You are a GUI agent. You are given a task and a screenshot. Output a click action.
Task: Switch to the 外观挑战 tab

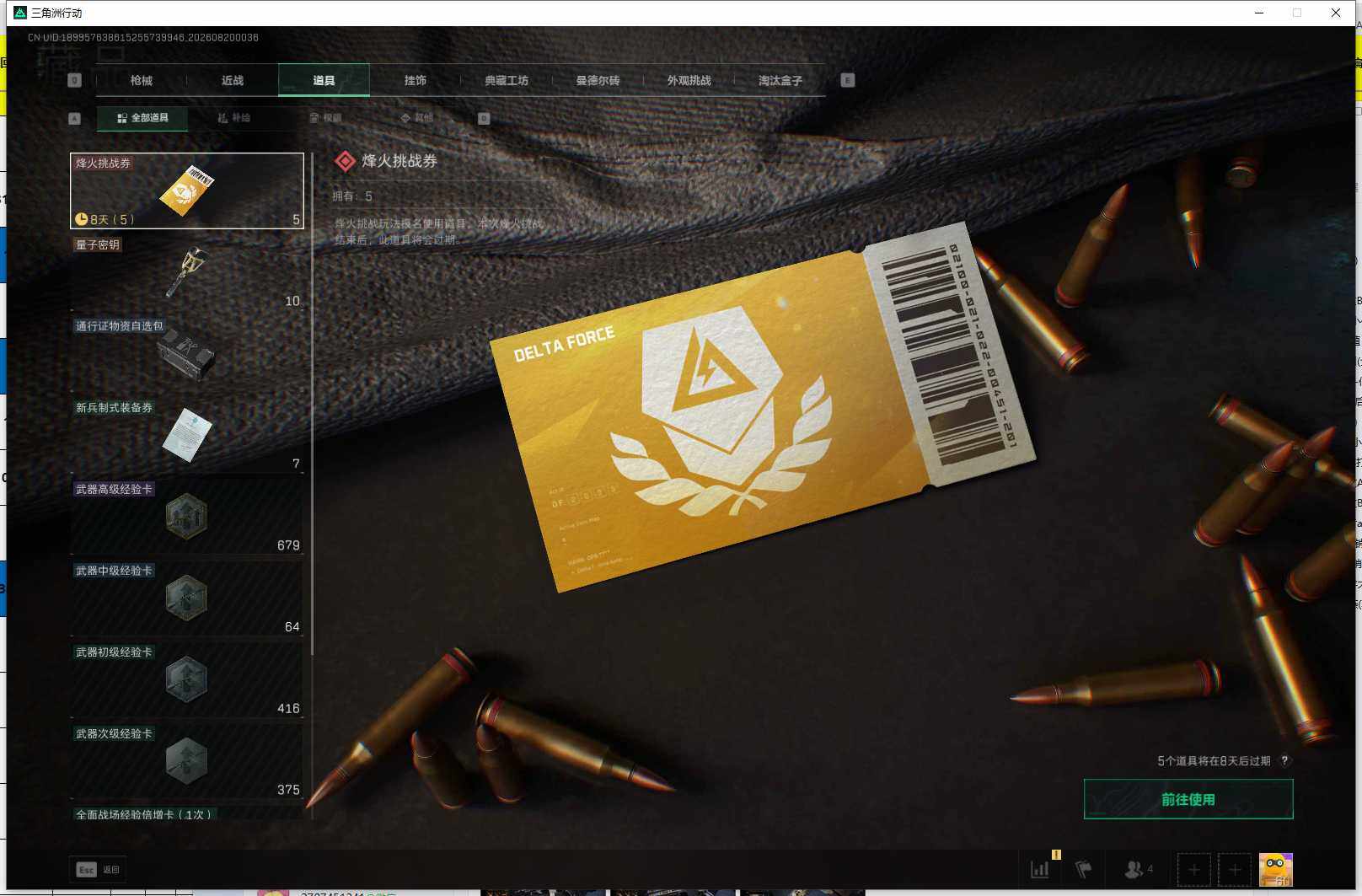(x=689, y=80)
